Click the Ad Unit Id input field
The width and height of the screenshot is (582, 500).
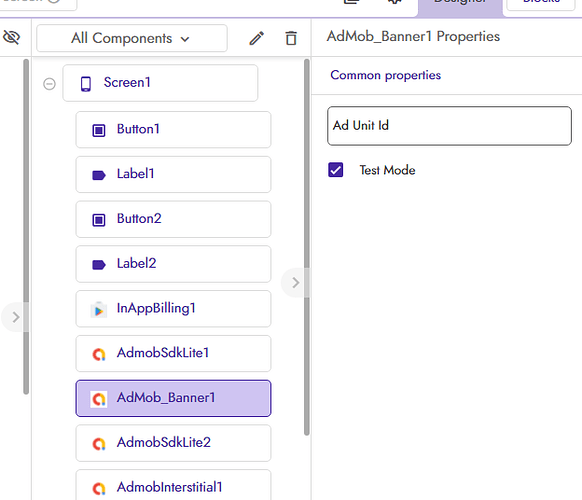449,126
